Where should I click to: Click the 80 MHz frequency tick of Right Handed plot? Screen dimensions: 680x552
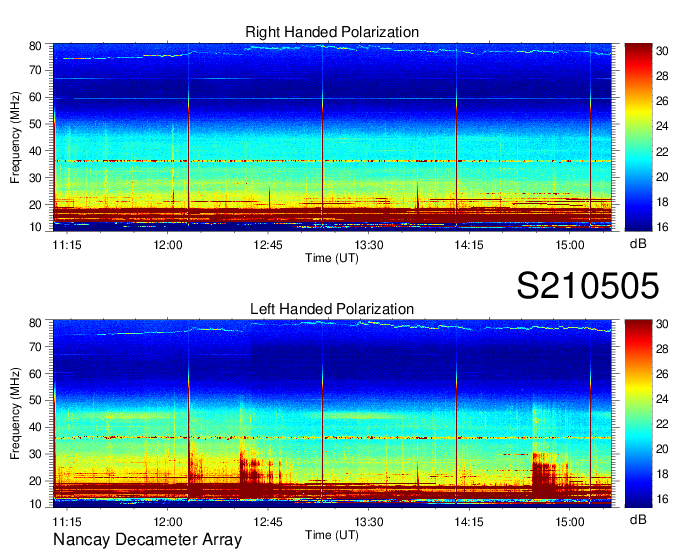[x=36, y=46]
